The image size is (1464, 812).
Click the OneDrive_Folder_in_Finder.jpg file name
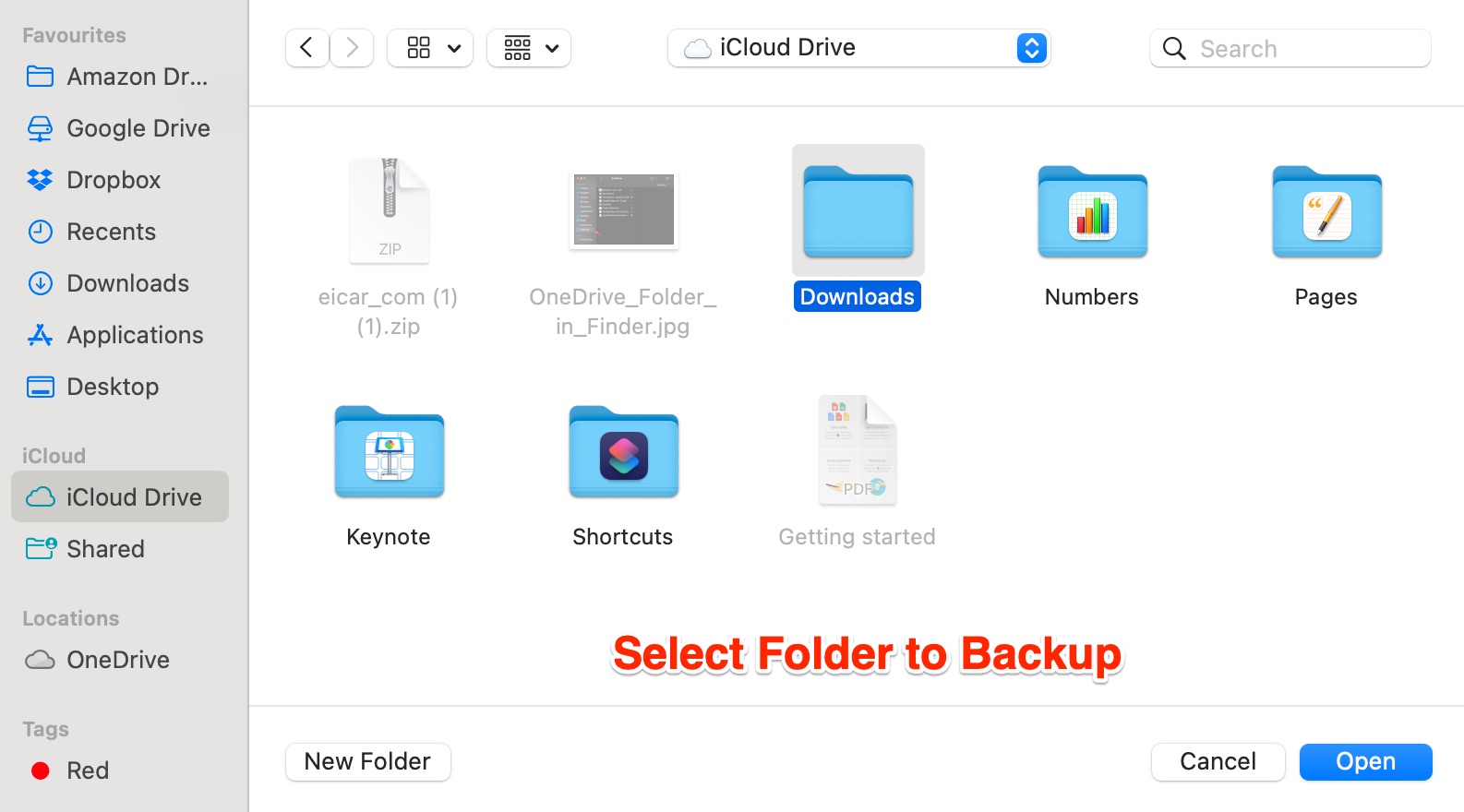pos(623,312)
